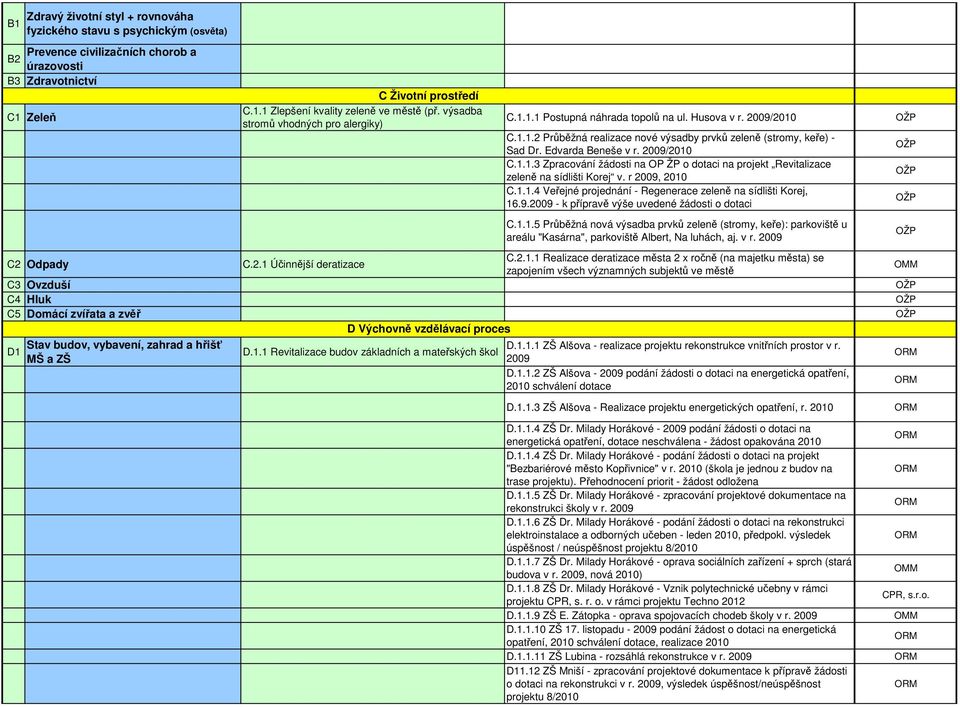Click 'Bezbariérové město Kopřivnice' cell
The width and height of the screenshot is (960, 707).
680,468
